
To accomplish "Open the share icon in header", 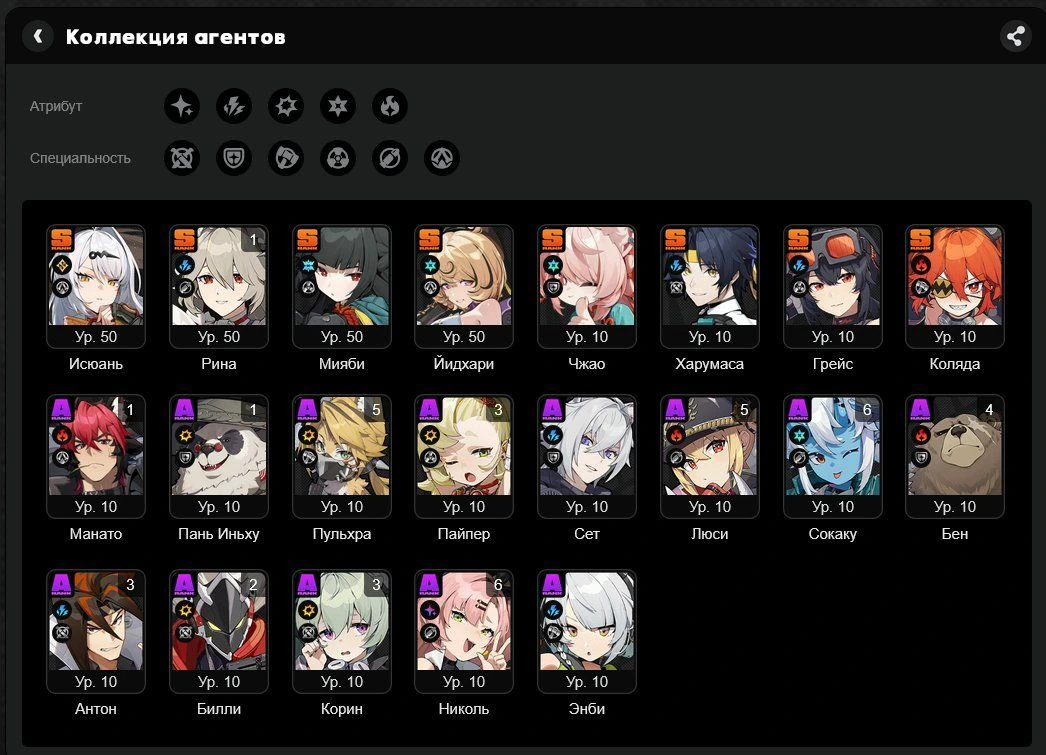I will pos(1015,36).
